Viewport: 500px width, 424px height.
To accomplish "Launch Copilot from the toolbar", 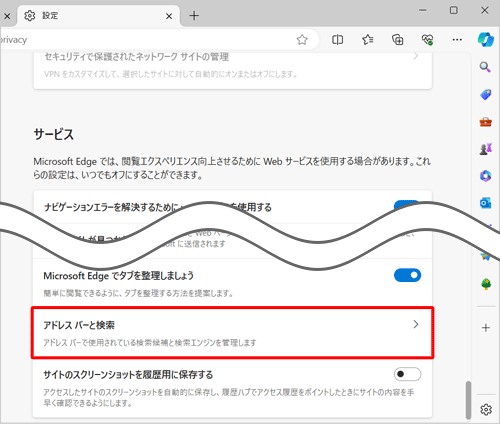I will (x=486, y=39).
